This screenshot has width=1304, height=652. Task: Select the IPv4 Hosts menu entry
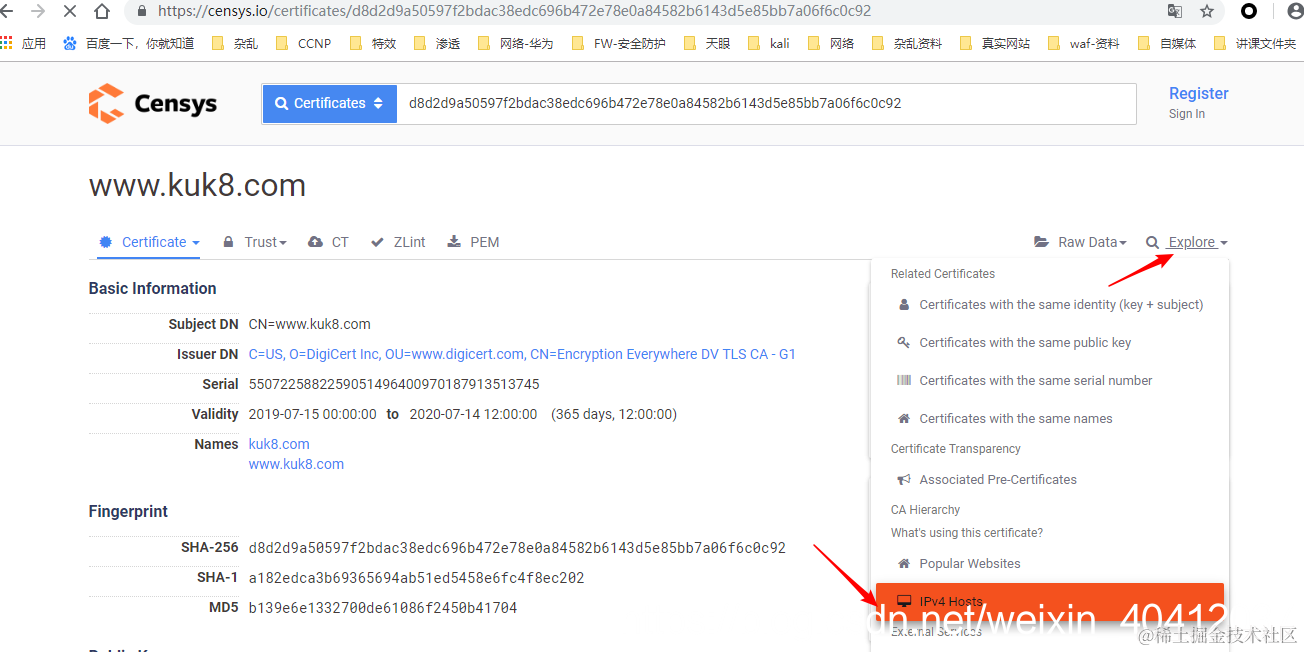click(1049, 601)
